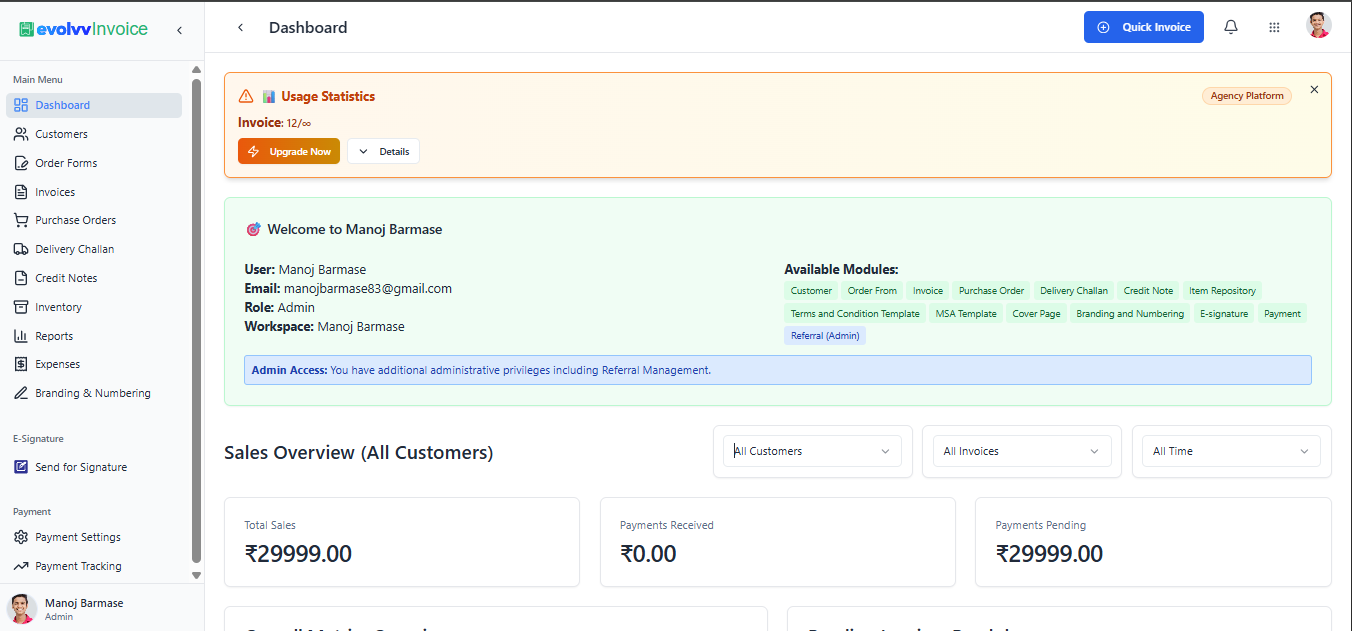Open Customers in main menu

(94, 134)
